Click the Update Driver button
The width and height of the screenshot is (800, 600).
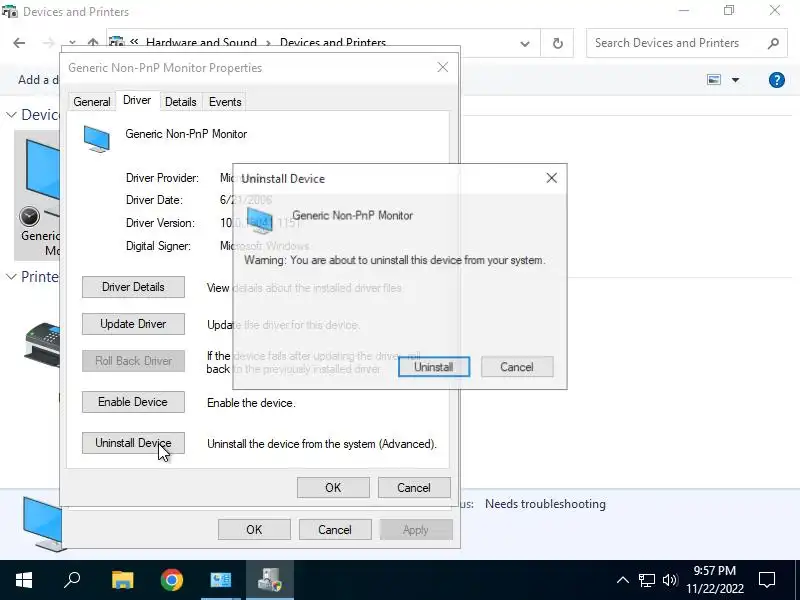point(133,324)
